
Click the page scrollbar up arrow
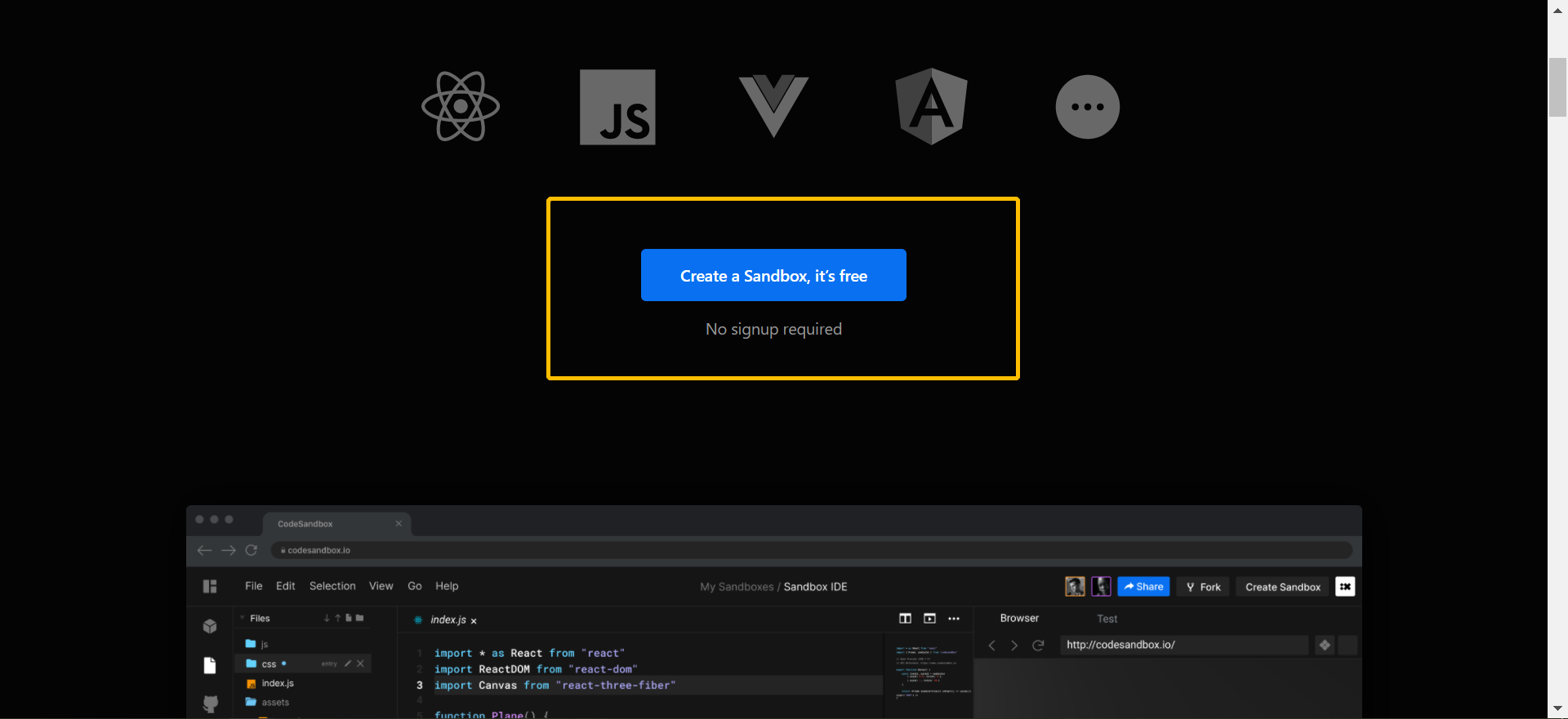[1557, 10]
